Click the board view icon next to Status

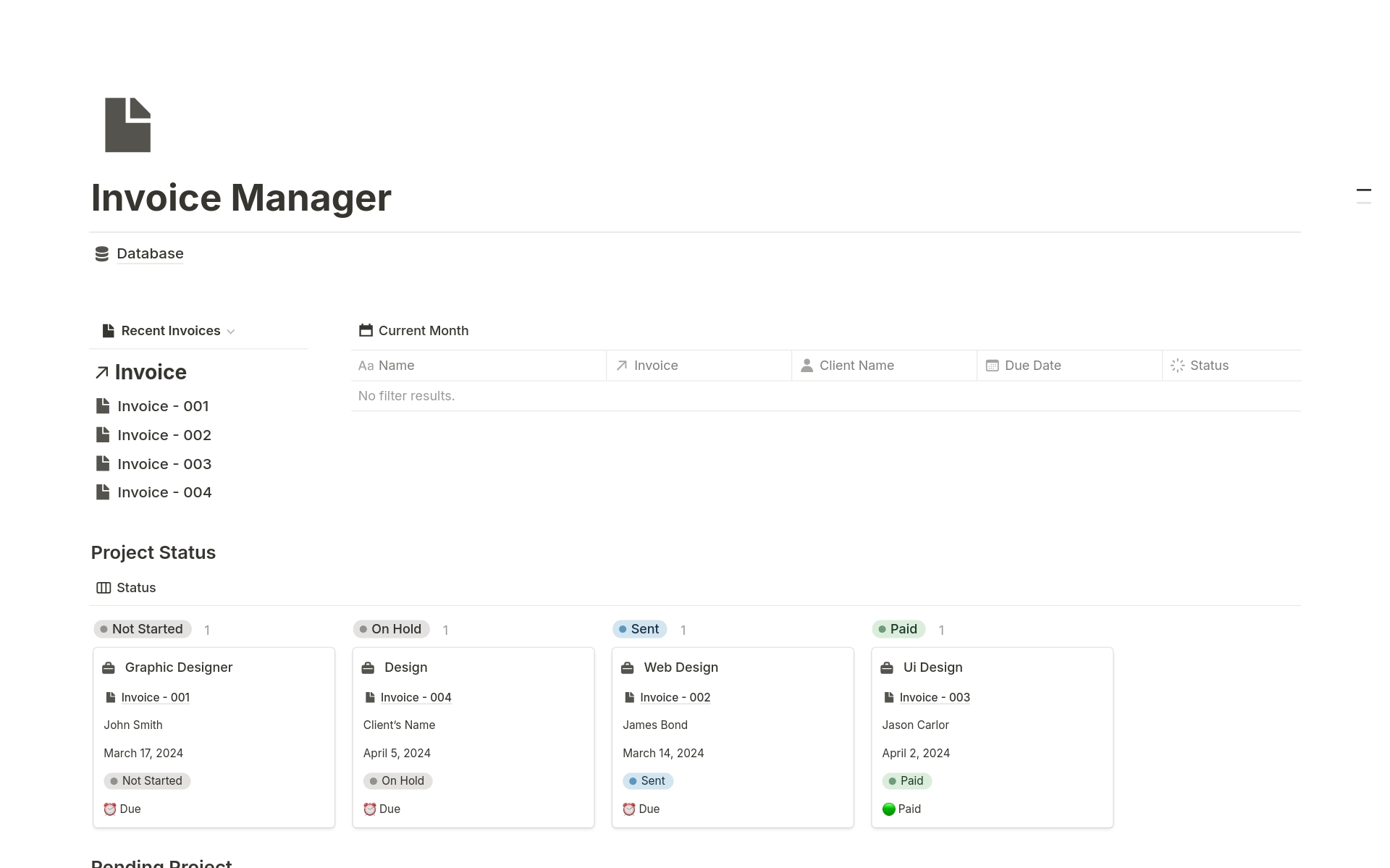[x=102, y=587]
